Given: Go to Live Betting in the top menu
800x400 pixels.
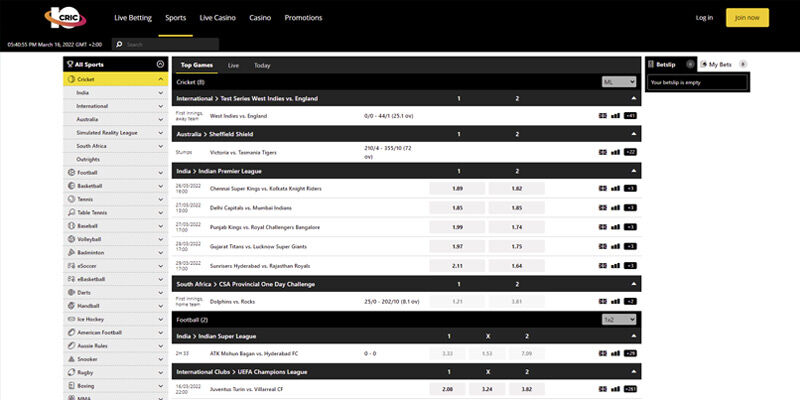Looking at the screenshot, I should coord(133,18).
